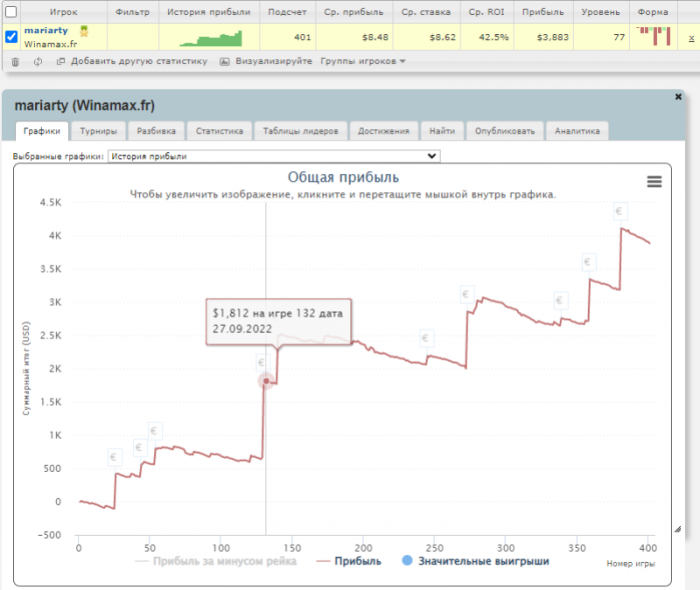This screenshot has height=590, width=700.
Task: Sort by the Подсчет column header
Action: tap(287, 12)
